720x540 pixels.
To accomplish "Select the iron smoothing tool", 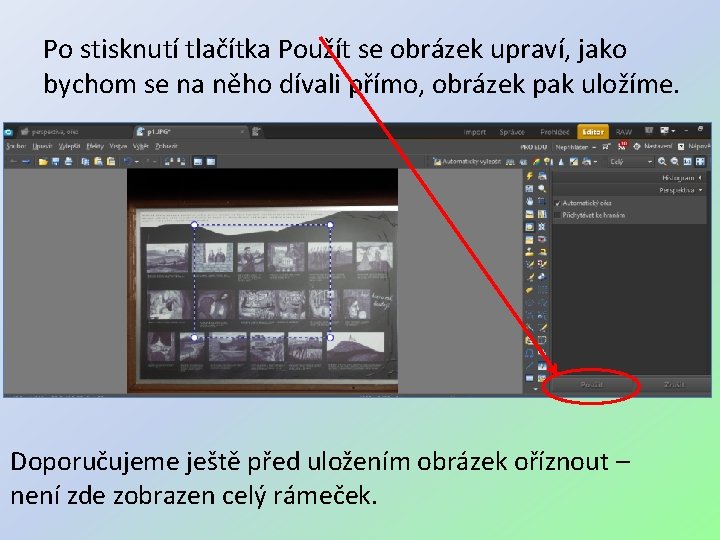I will tap(542, 252).
